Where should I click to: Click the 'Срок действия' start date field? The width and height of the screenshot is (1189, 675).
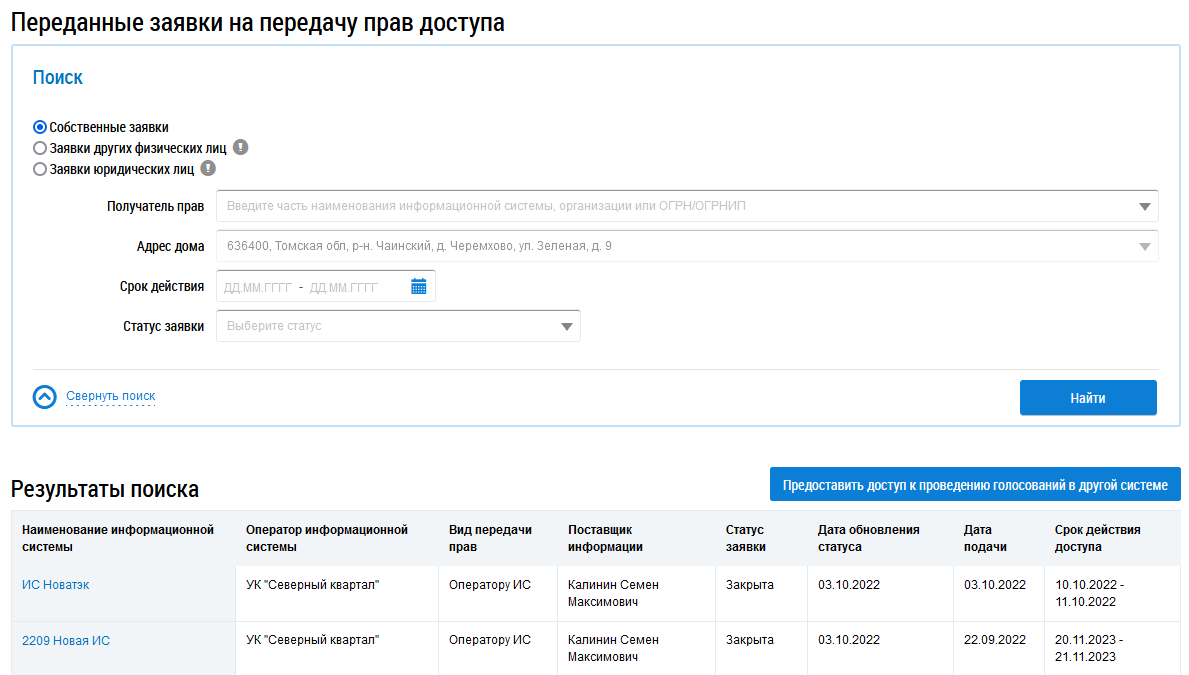tap(258, 287)
